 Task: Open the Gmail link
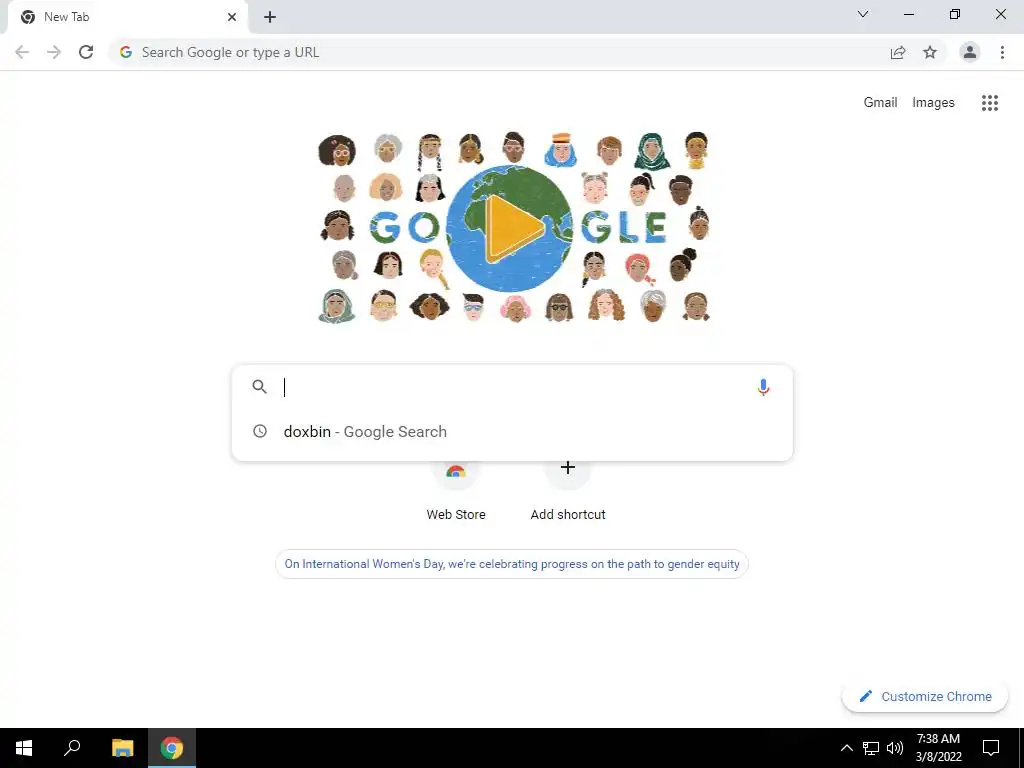880,103
